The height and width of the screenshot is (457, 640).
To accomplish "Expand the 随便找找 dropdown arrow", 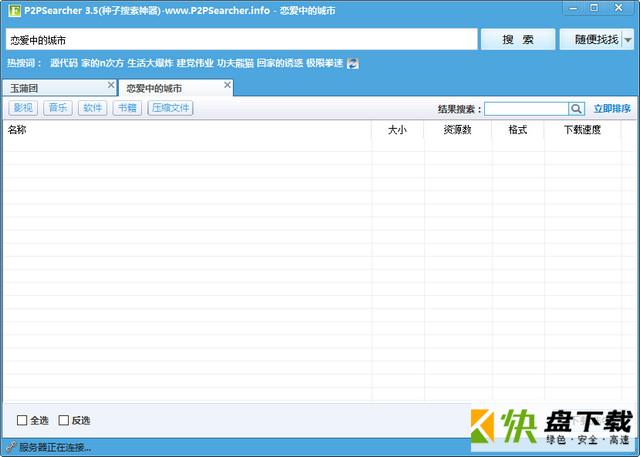I will click(x=628, y=40).
